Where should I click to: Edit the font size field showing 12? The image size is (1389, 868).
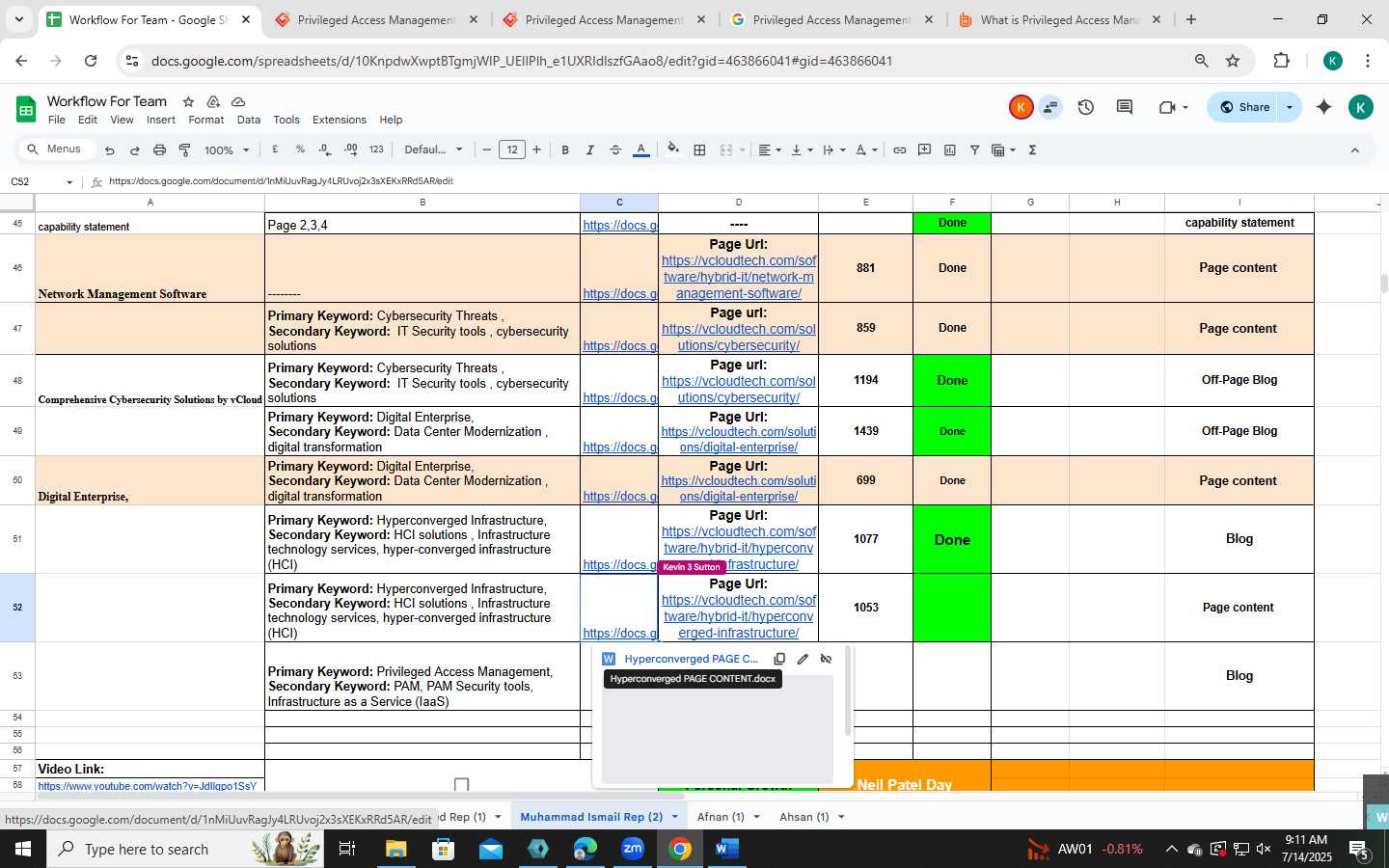(512, 149)
